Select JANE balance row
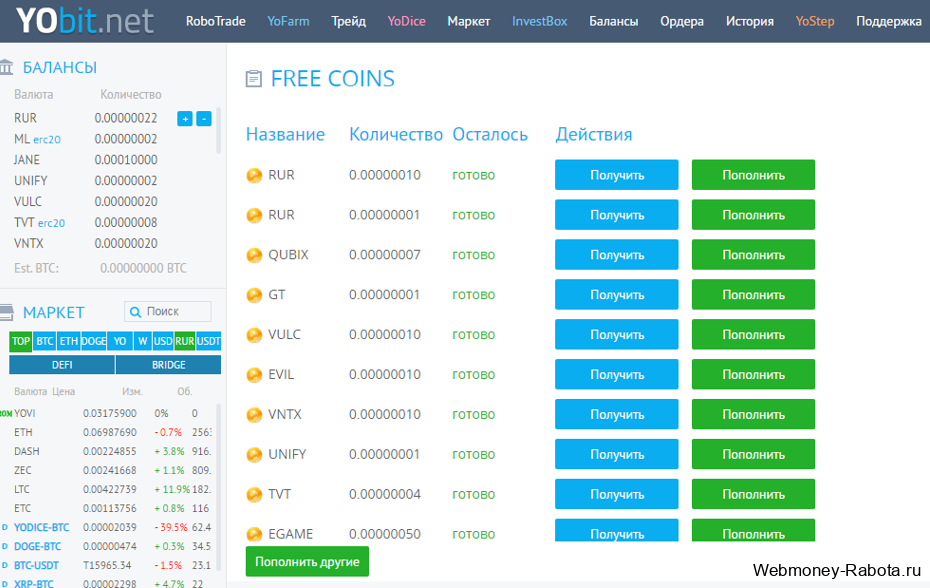This screenshot has height=588, width=930. coord(86,160)
